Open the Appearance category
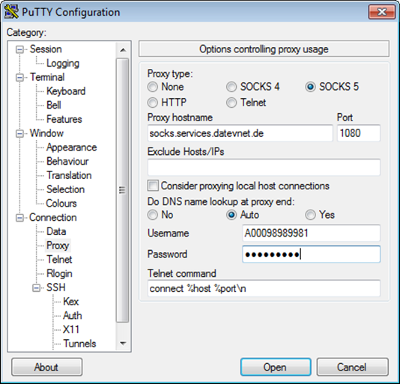The width and height of the screenshot is (400, 384). 72,147
